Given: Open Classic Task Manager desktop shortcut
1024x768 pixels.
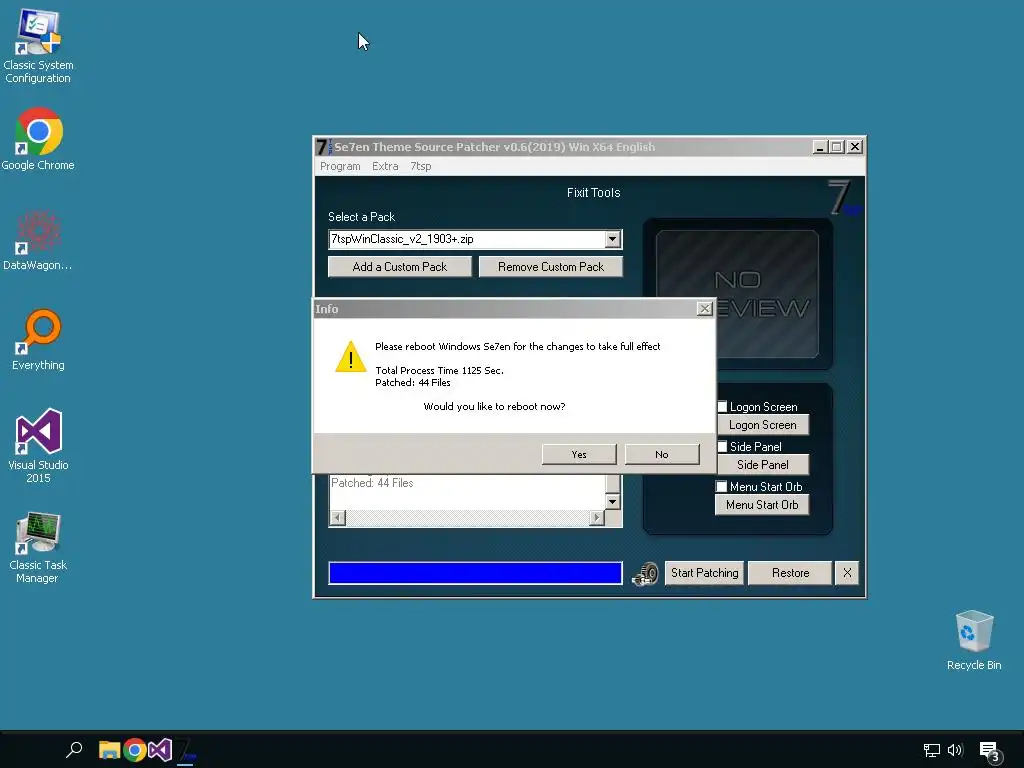Looking at the screenshot, I should pyautogui.click(x=38, y=547).
